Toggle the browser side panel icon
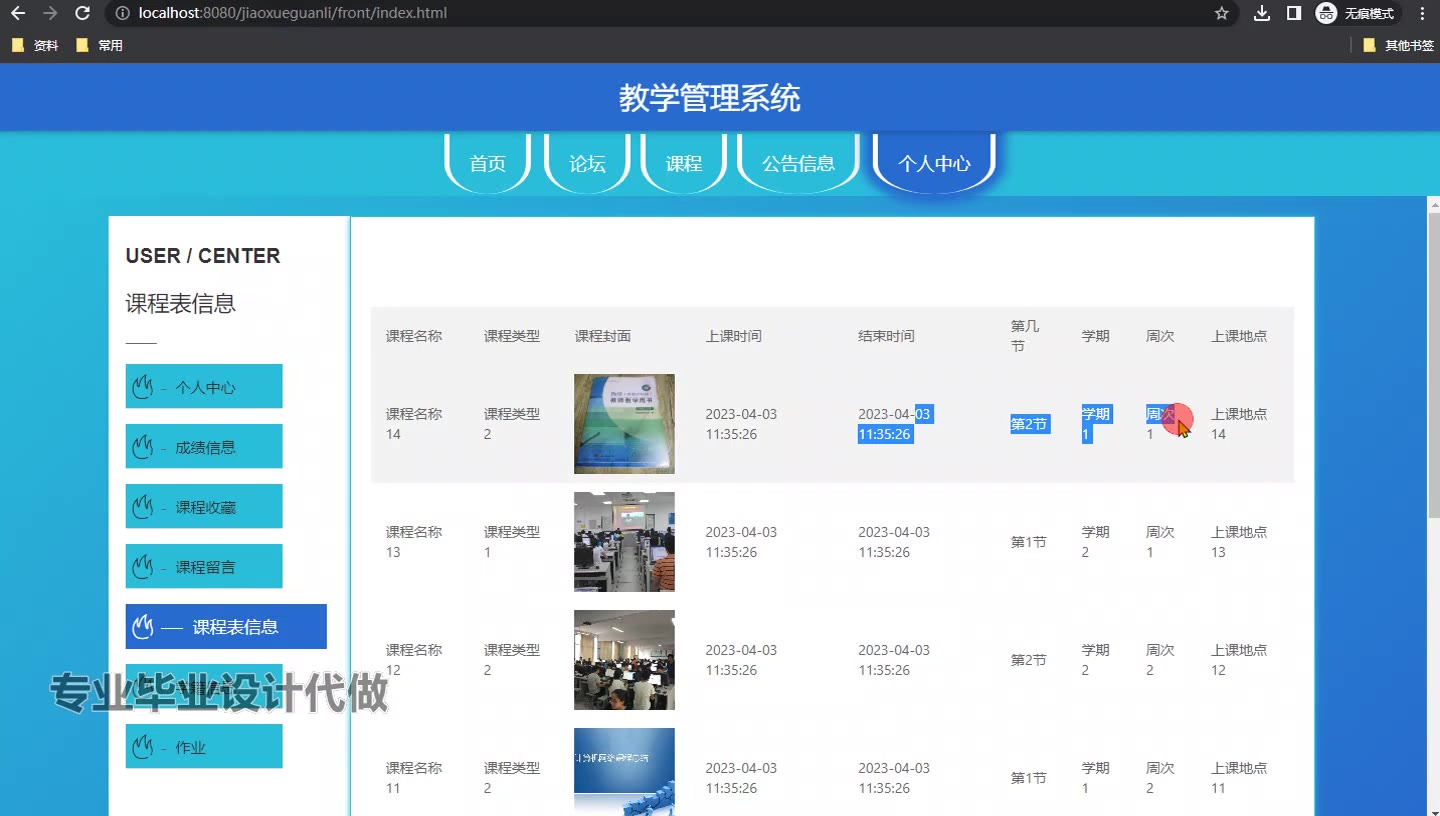1440x816 pixels. point(1293,14)
